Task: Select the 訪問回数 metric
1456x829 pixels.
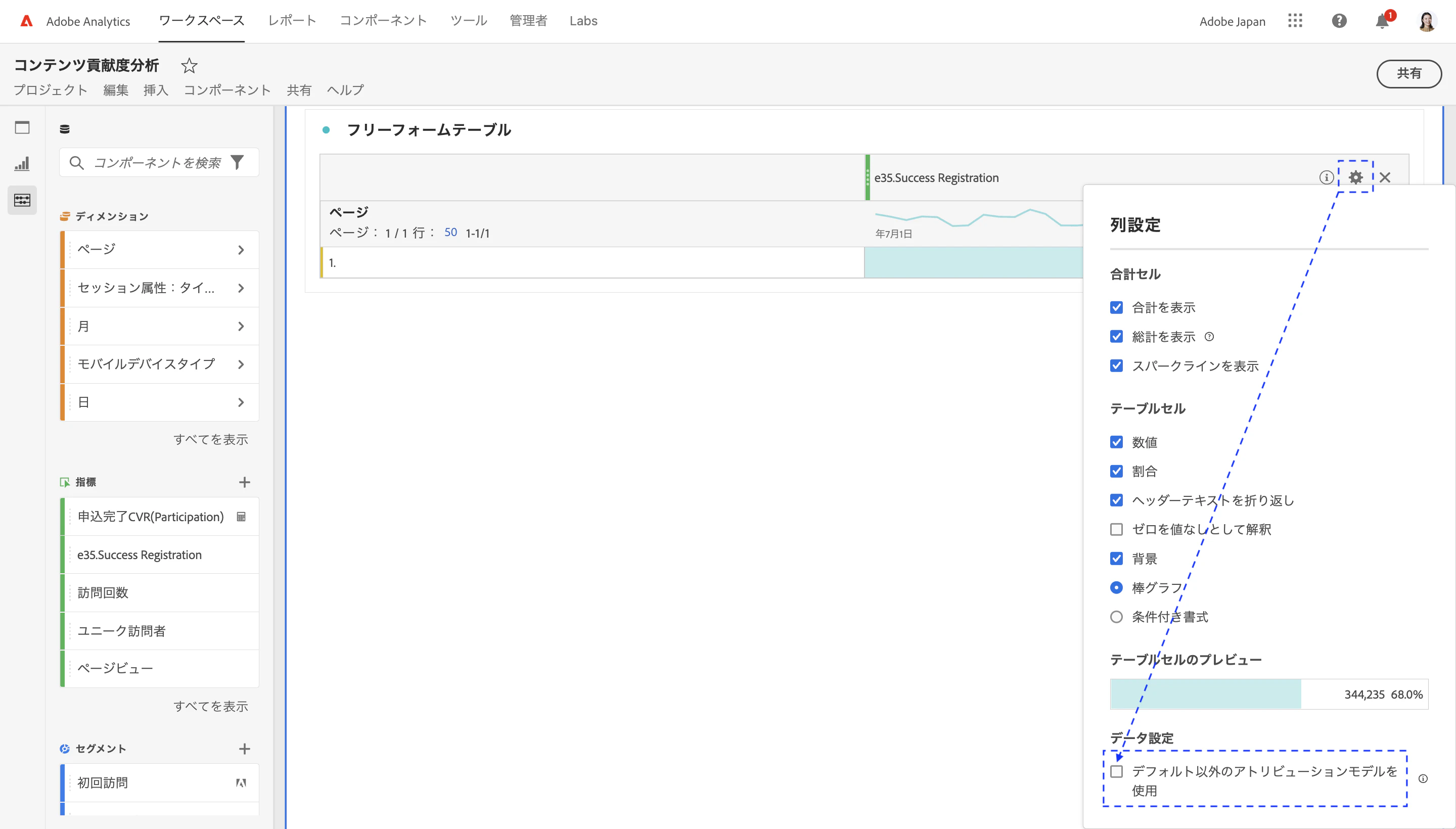Action: coord(160,593)
